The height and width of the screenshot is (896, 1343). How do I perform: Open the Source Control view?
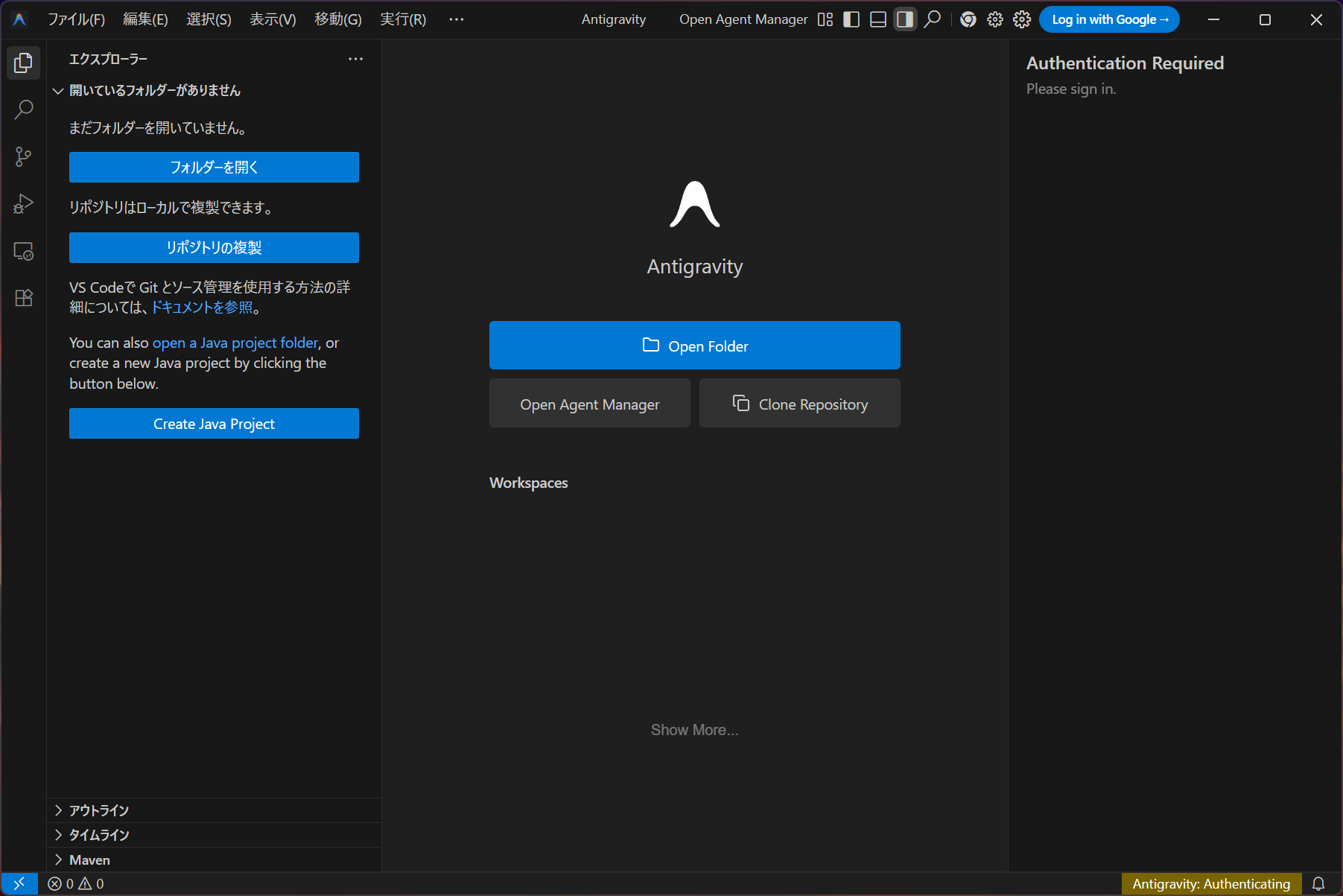[24, 157]
